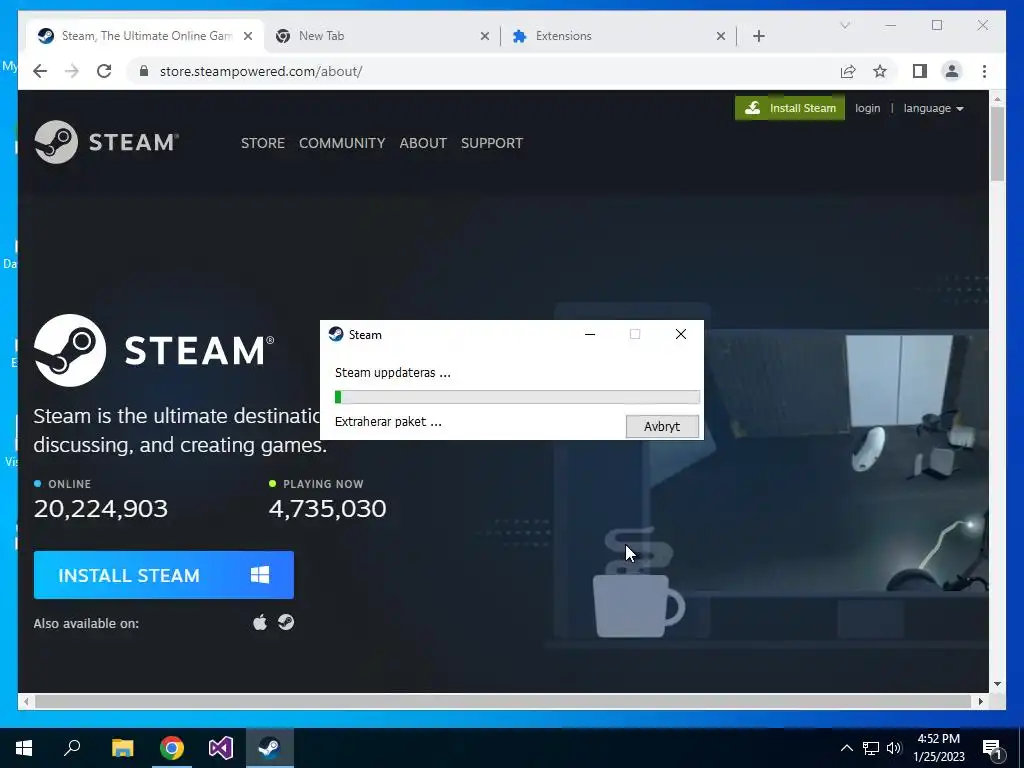Click the login link
Image resolution: width=1024 pixels, height=768 pixels.
[x=867, y=108]
